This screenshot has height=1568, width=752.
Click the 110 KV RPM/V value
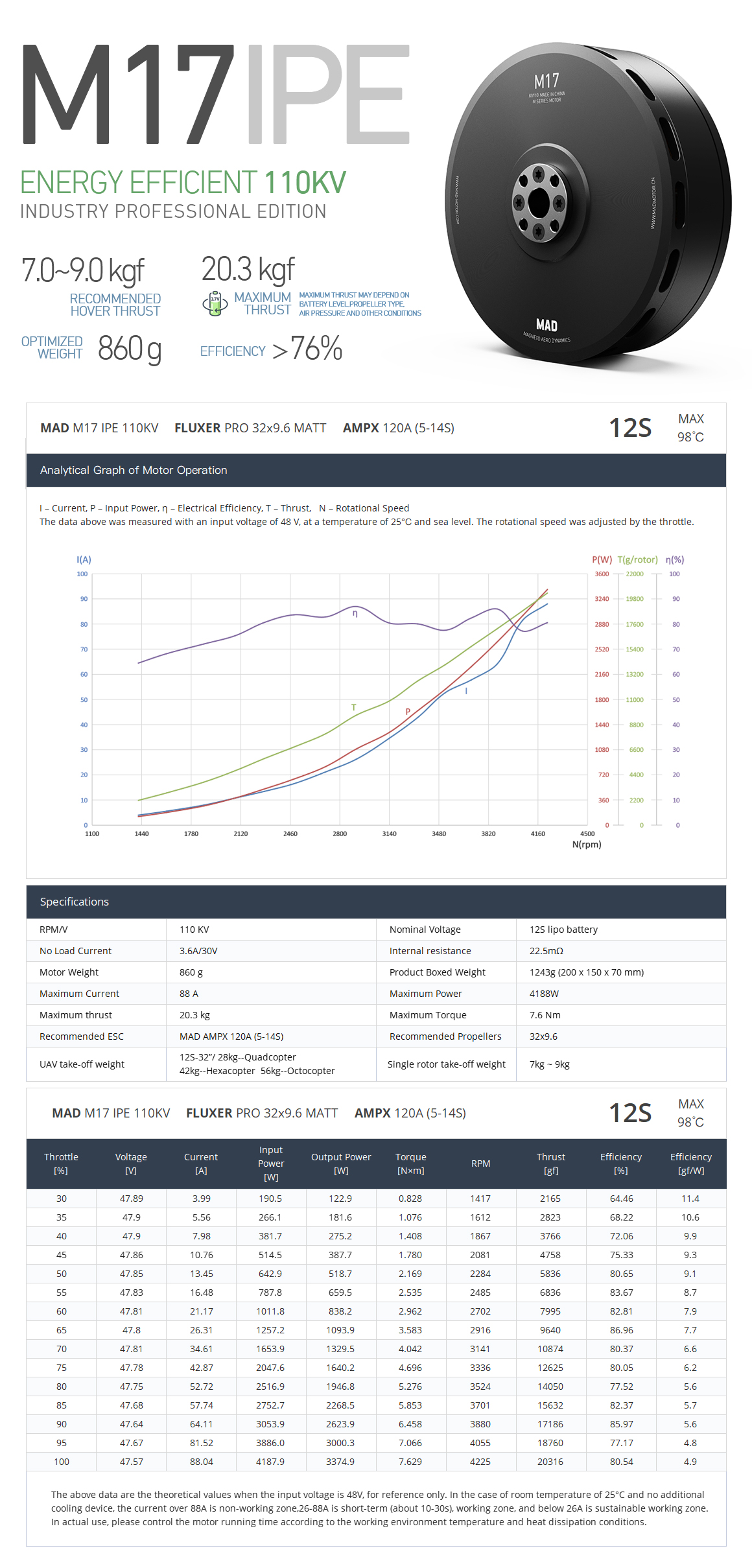(194, 930)
